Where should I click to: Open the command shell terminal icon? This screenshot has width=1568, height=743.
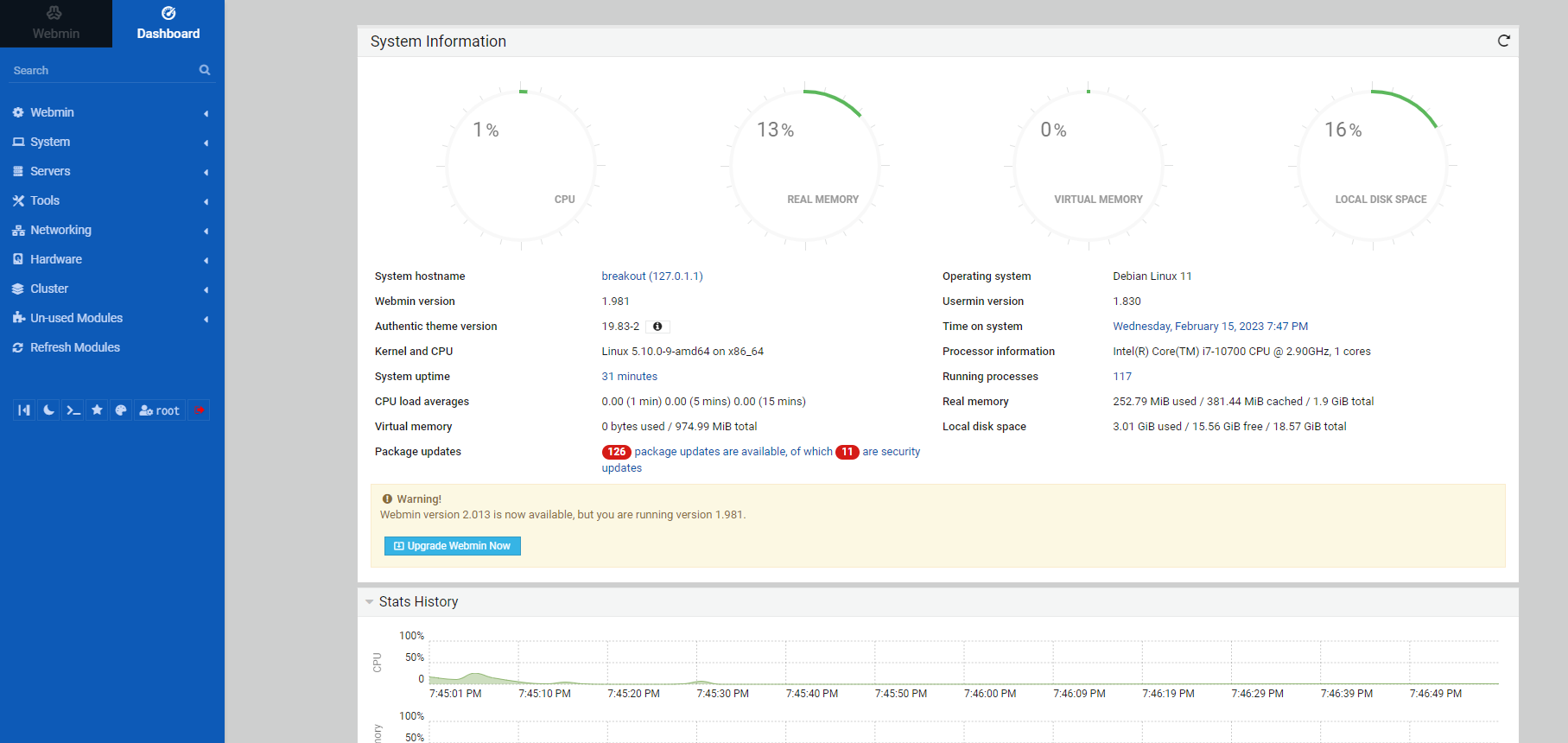click(x=73, y=410)
